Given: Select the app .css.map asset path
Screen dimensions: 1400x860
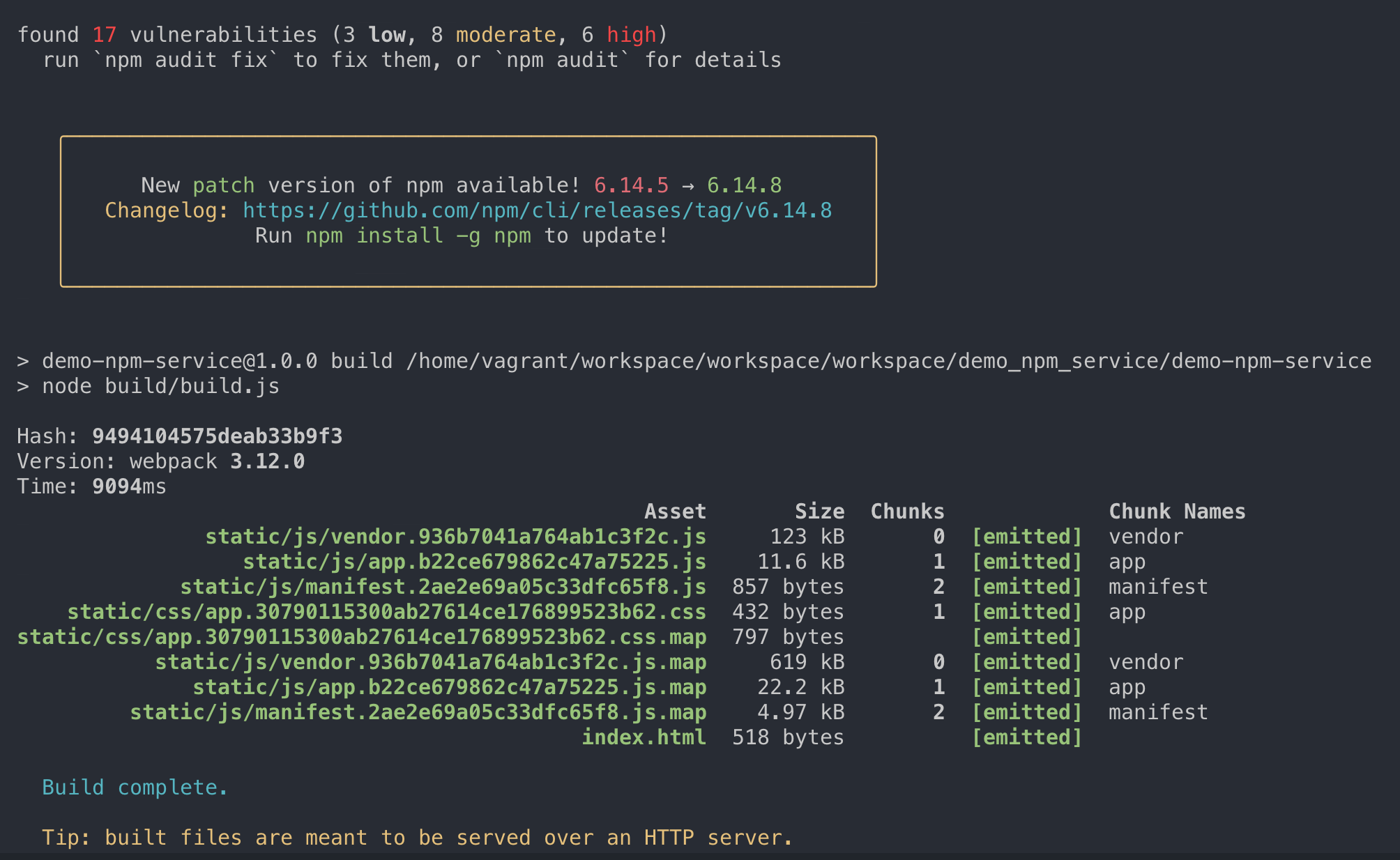Looking at the screenshot, I should (x=361, y=637).
